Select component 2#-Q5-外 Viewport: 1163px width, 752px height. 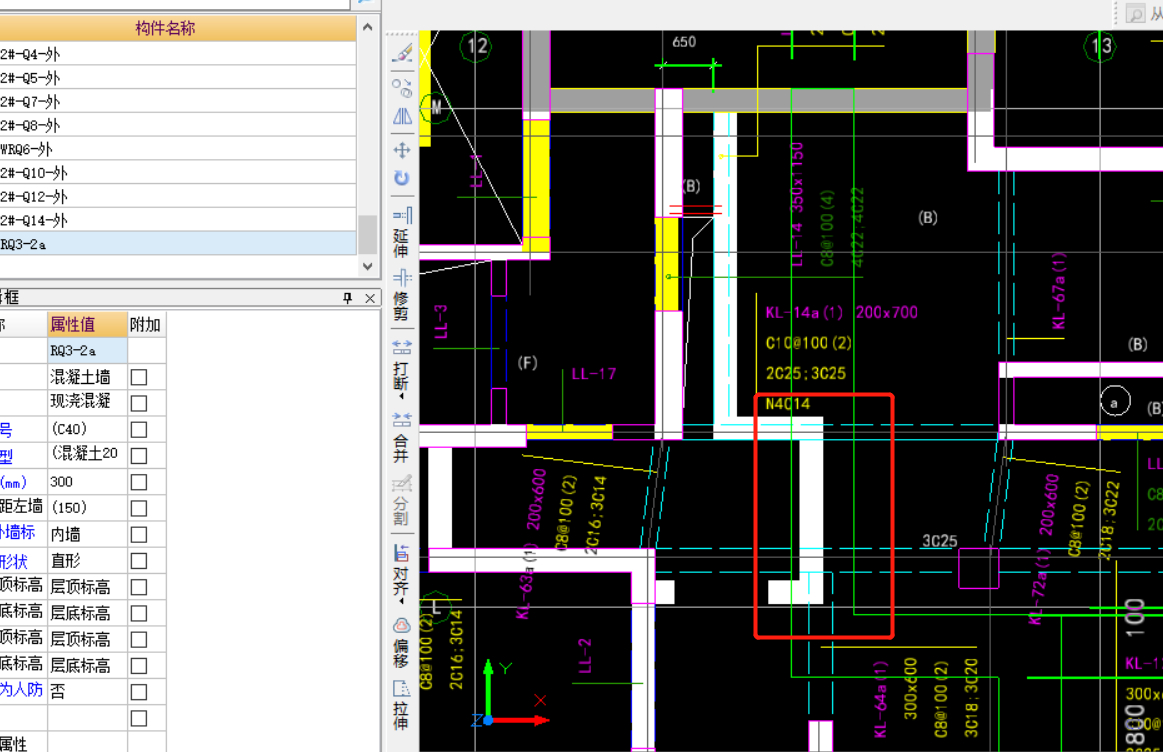point(178,77)
